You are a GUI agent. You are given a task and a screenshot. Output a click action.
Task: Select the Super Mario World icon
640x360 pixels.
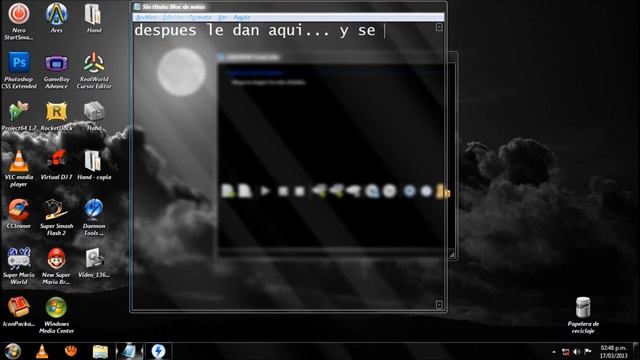pyautogui.click(x=19, y=266)
